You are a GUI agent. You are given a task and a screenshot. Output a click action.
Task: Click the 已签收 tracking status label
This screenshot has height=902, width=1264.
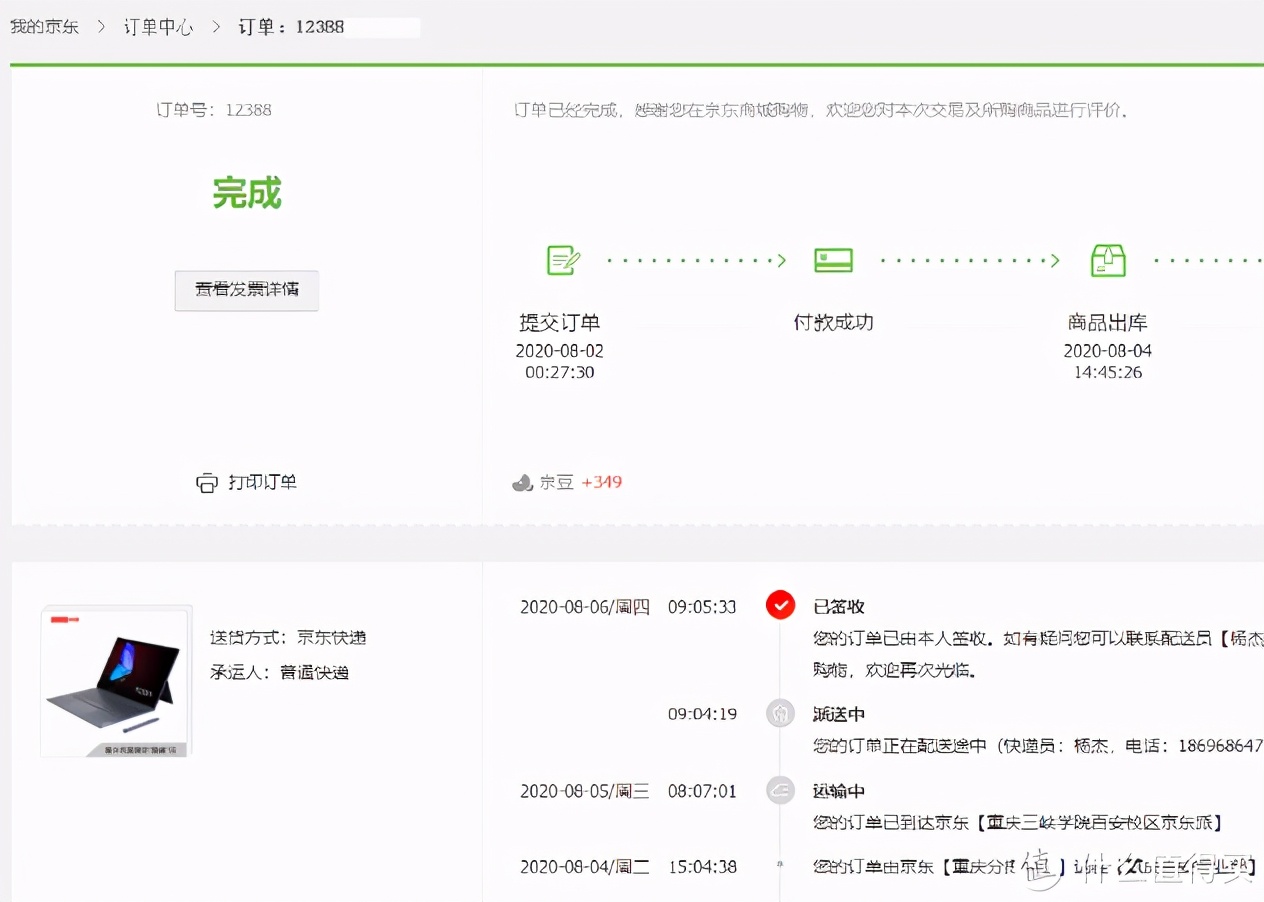pyautogui.click(x=838, y=607)
